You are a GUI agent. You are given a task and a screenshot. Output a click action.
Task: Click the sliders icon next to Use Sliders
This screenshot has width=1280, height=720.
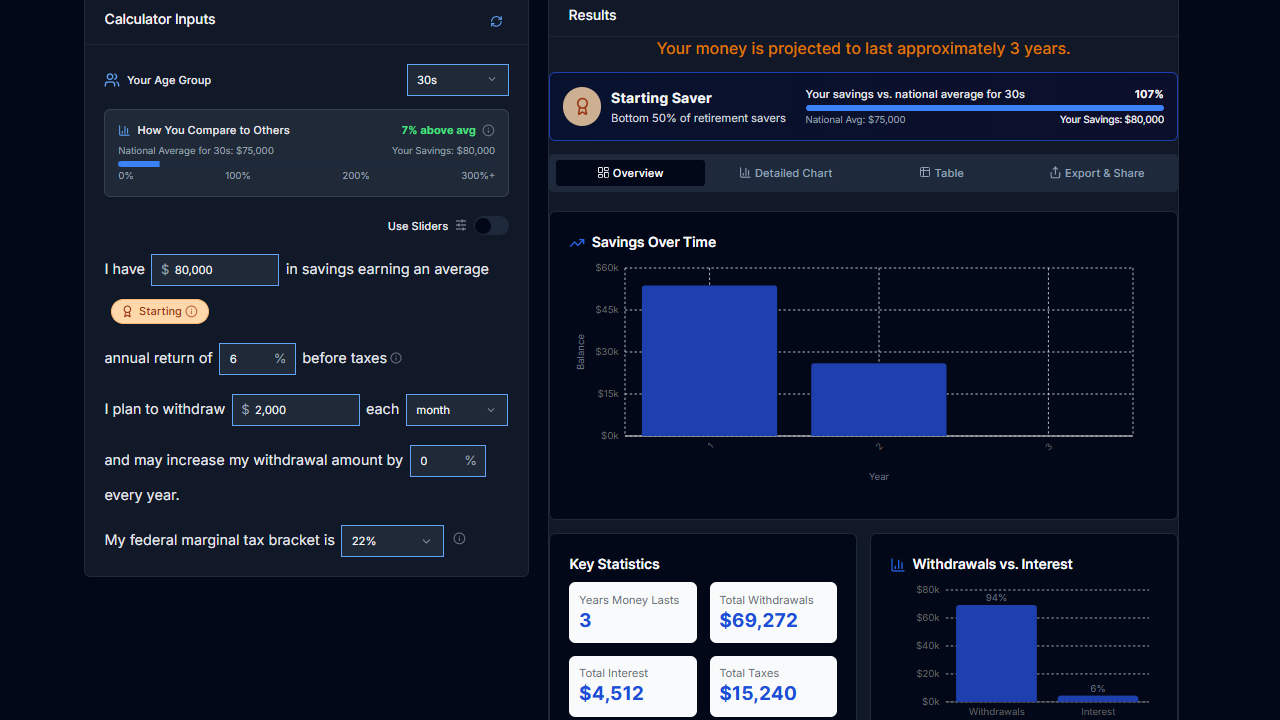(x=461, y=226)
